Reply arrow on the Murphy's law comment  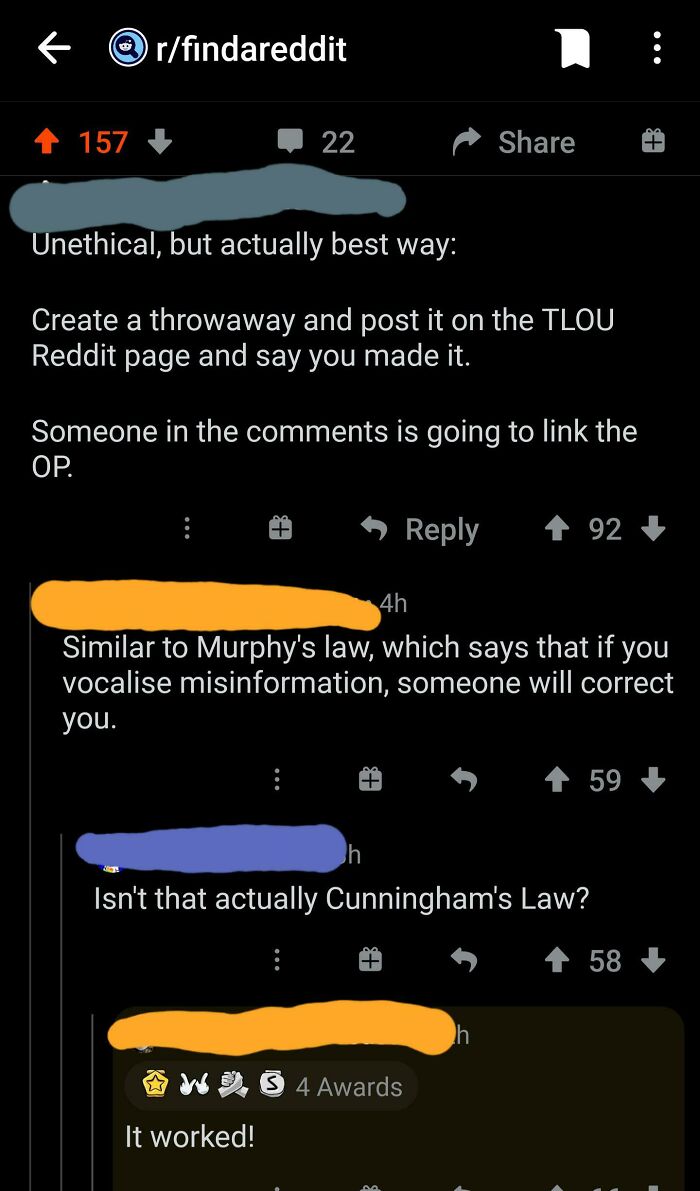[x=464, y=779]
